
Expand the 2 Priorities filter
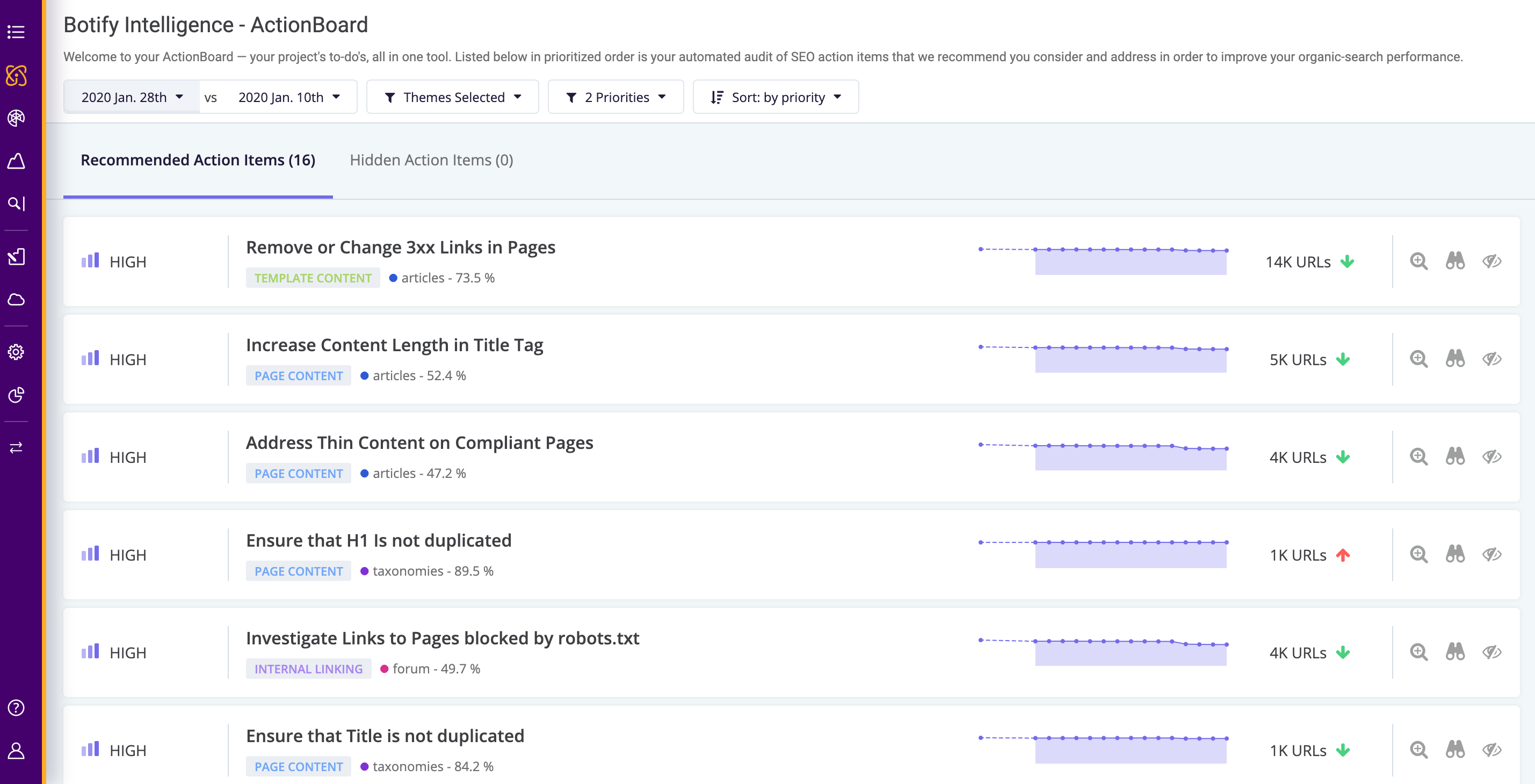pyautogui.click(x=616, y=97)
